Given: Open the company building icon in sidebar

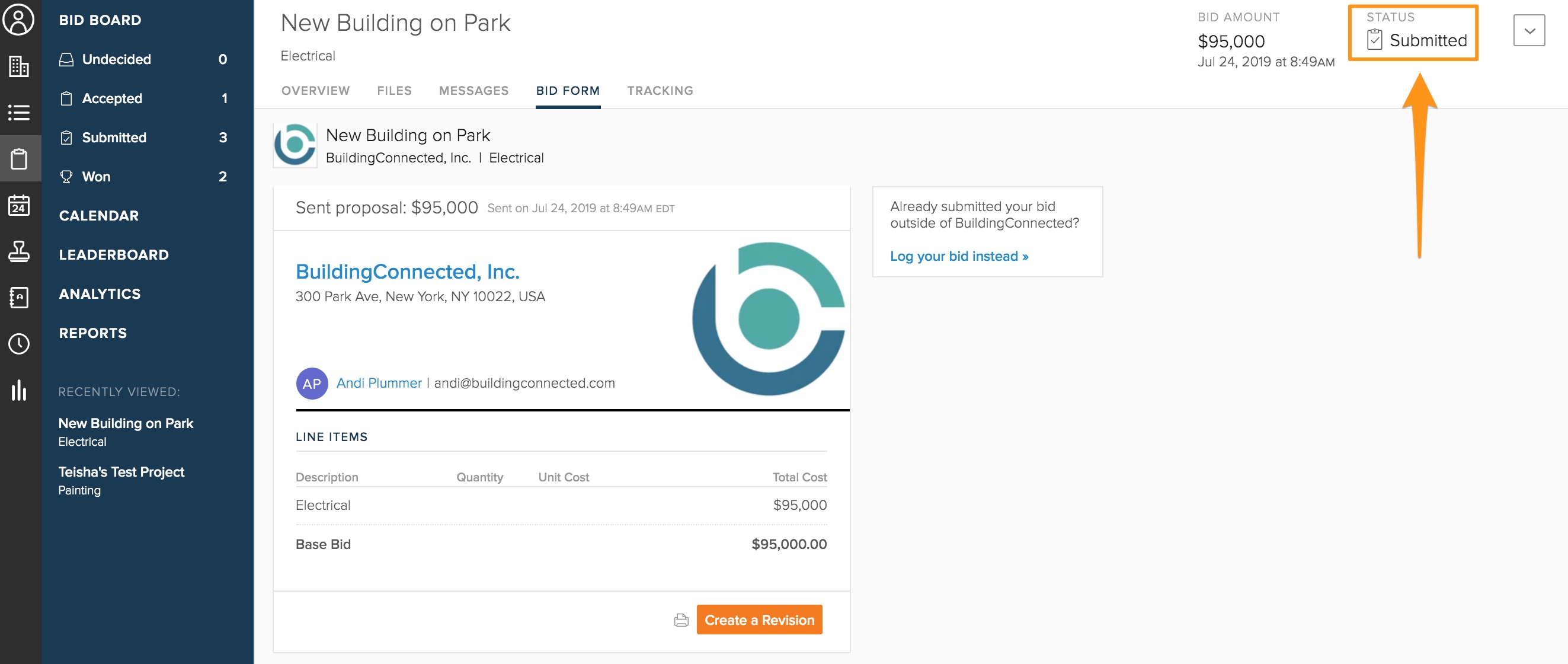Looking at the screenshot, I should click(19, 66).
